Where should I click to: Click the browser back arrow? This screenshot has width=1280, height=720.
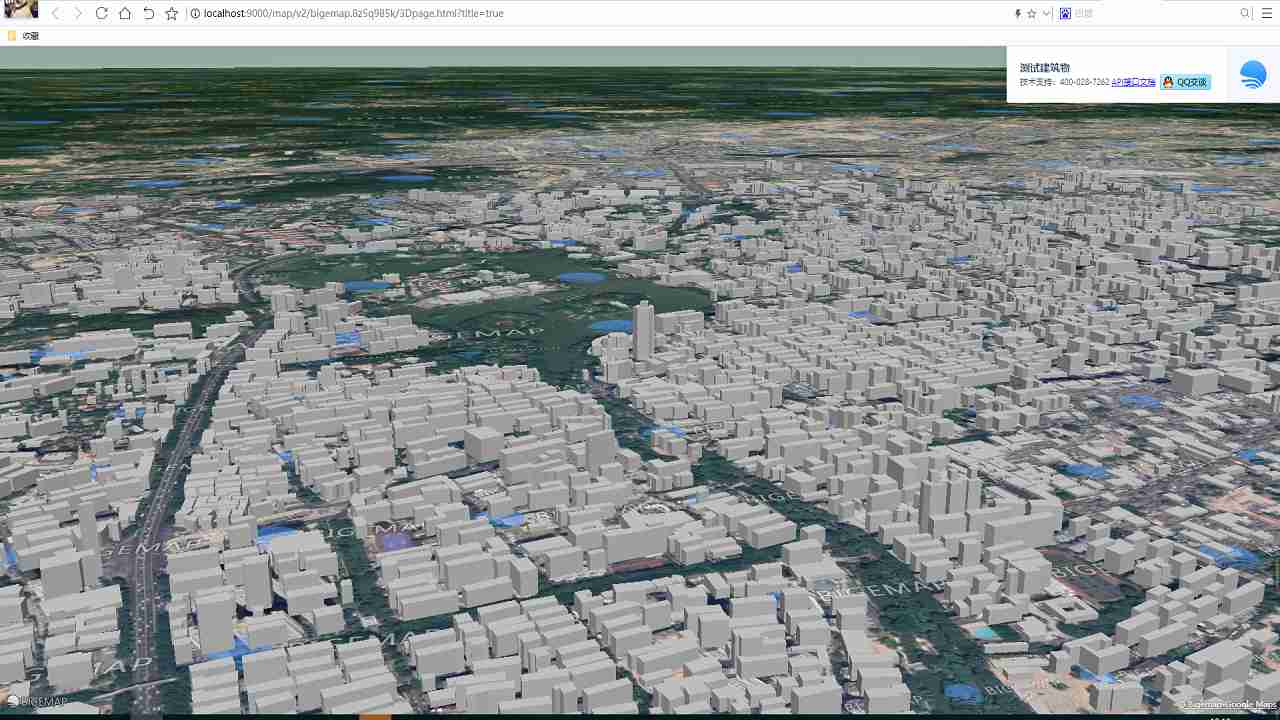click(55, 14)
